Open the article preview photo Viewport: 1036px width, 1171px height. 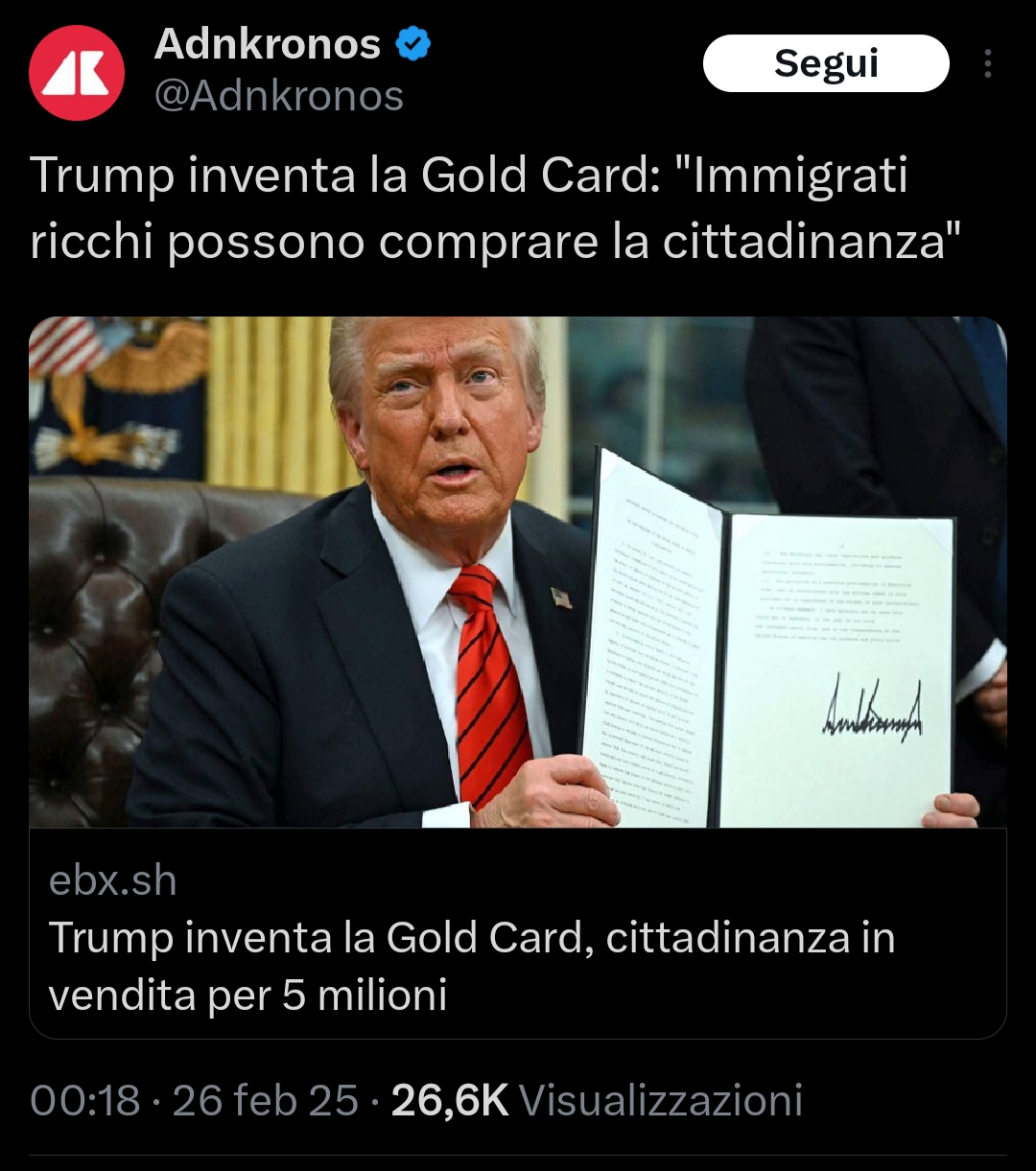click(x=518, y=573)
